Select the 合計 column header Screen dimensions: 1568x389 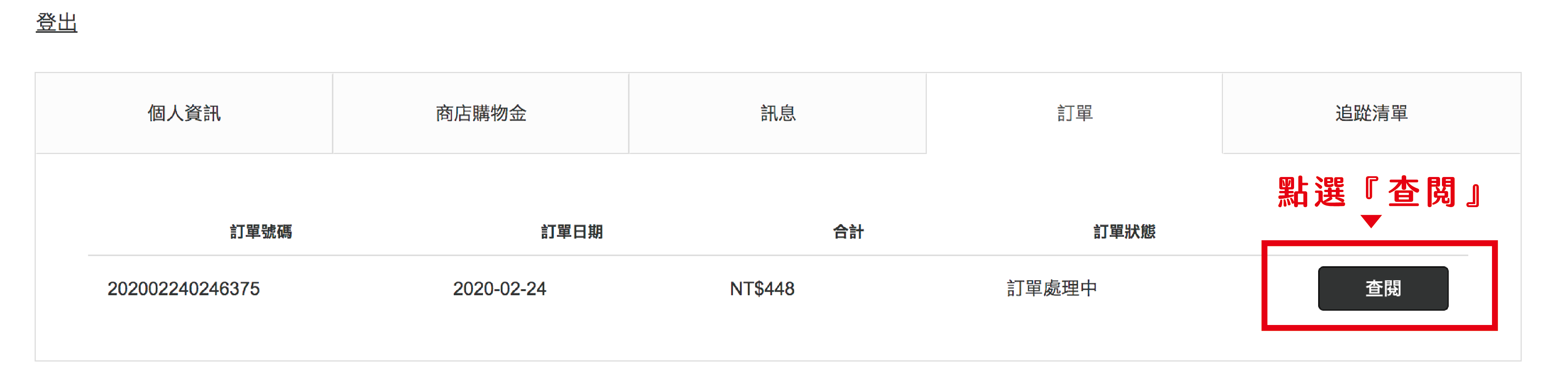pyautogui.click(x=848, y=232)
